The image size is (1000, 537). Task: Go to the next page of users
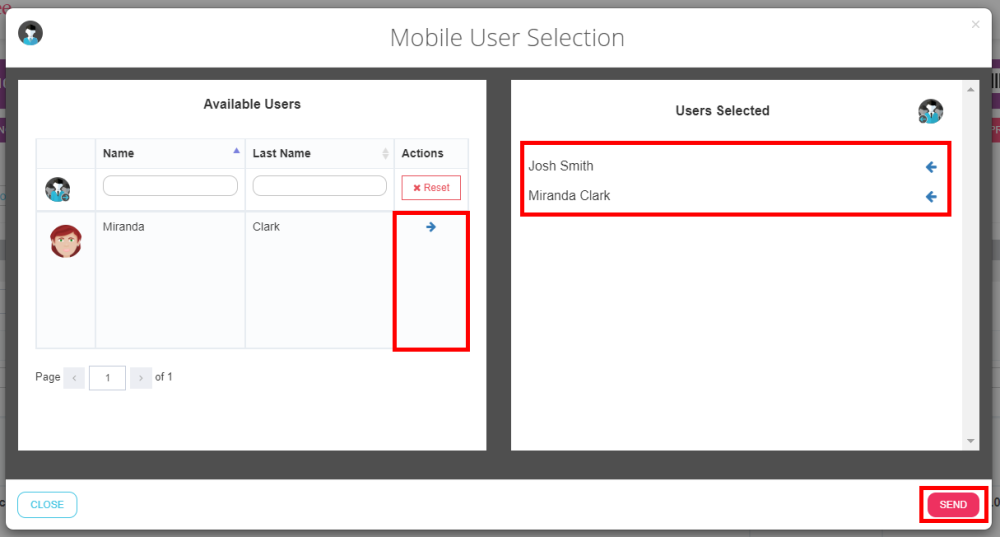coord(141,378)
